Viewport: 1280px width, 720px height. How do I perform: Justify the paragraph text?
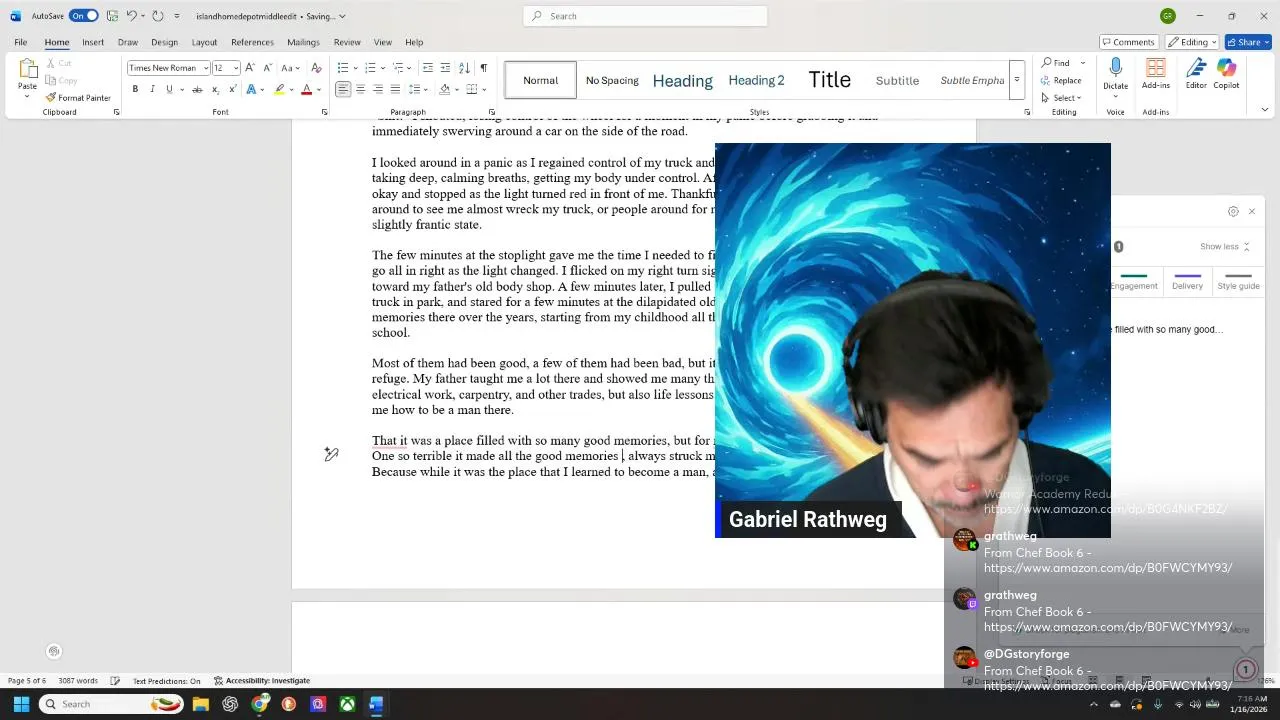coord(395,89)
